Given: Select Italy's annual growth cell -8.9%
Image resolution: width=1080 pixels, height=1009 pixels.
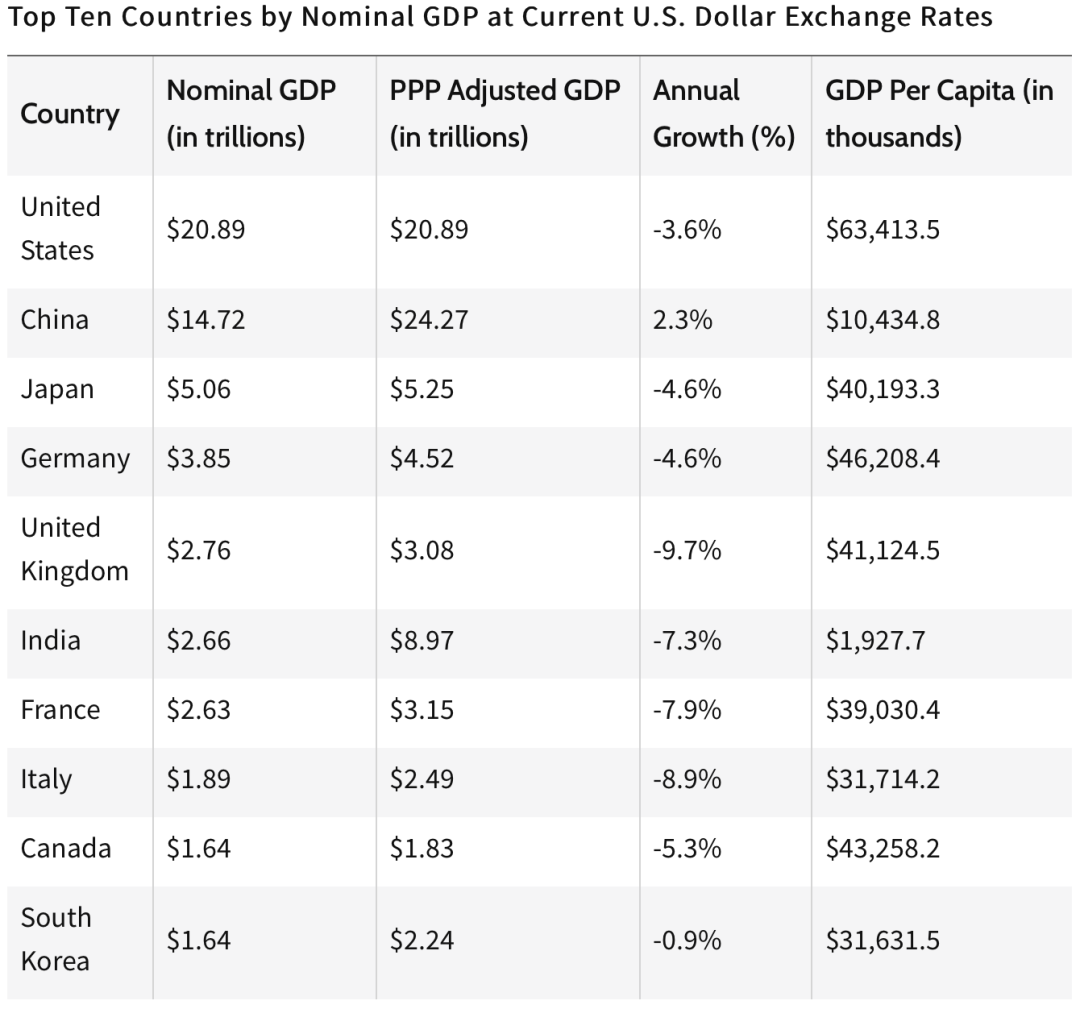Looking at the screenshot, I should pyautogui.click(x=687, y=779).
